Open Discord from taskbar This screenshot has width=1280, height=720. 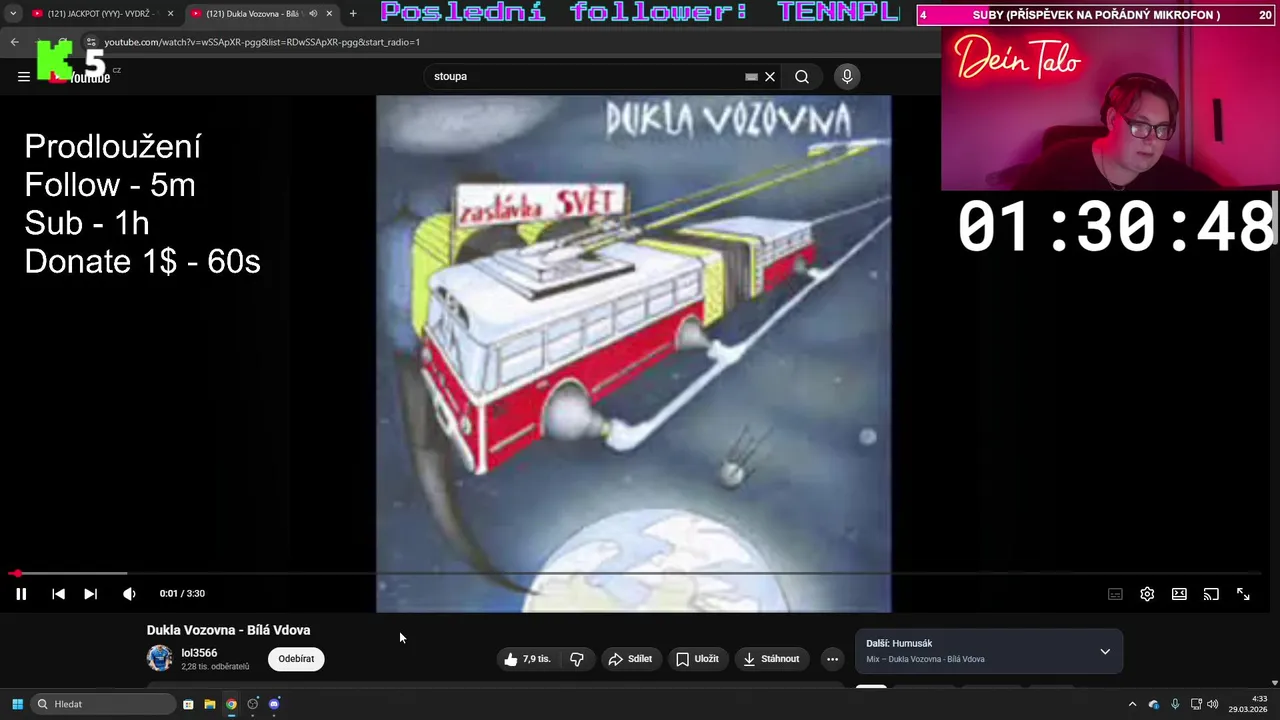[x=274, y=704]
